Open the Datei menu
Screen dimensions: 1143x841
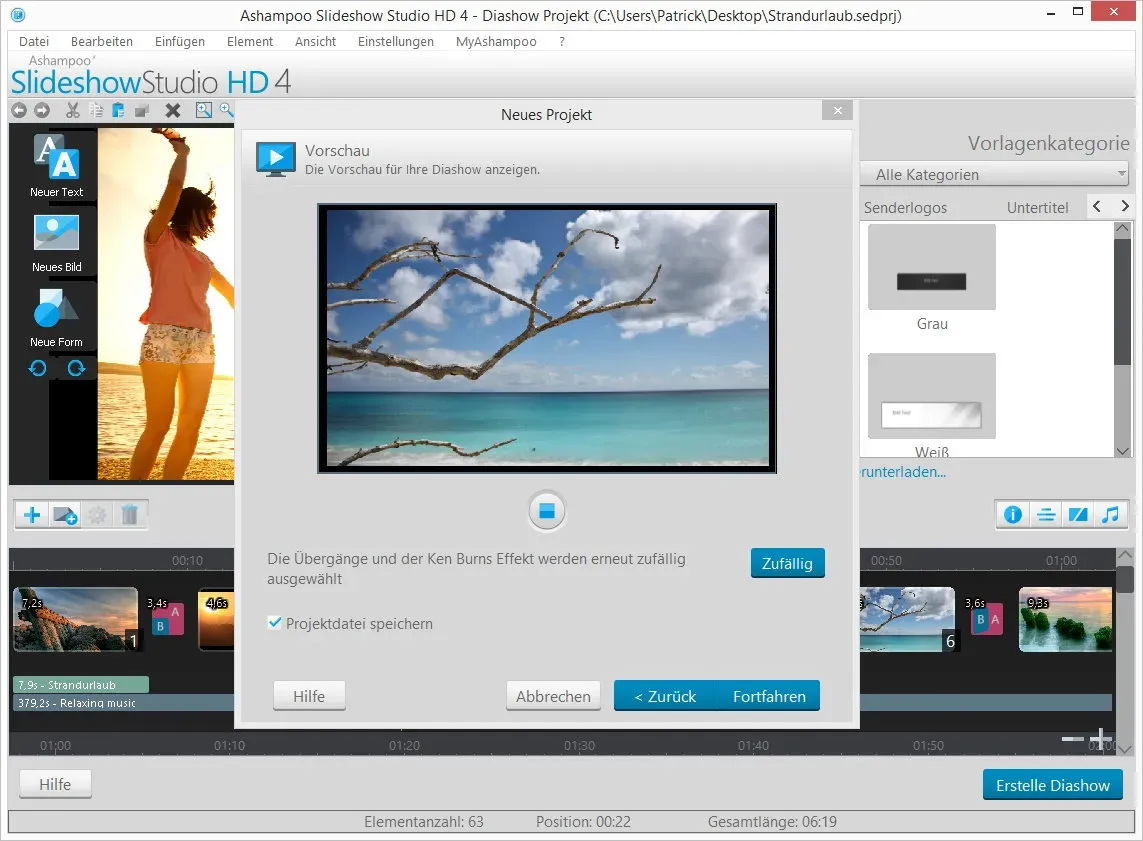tap(34, 42)
